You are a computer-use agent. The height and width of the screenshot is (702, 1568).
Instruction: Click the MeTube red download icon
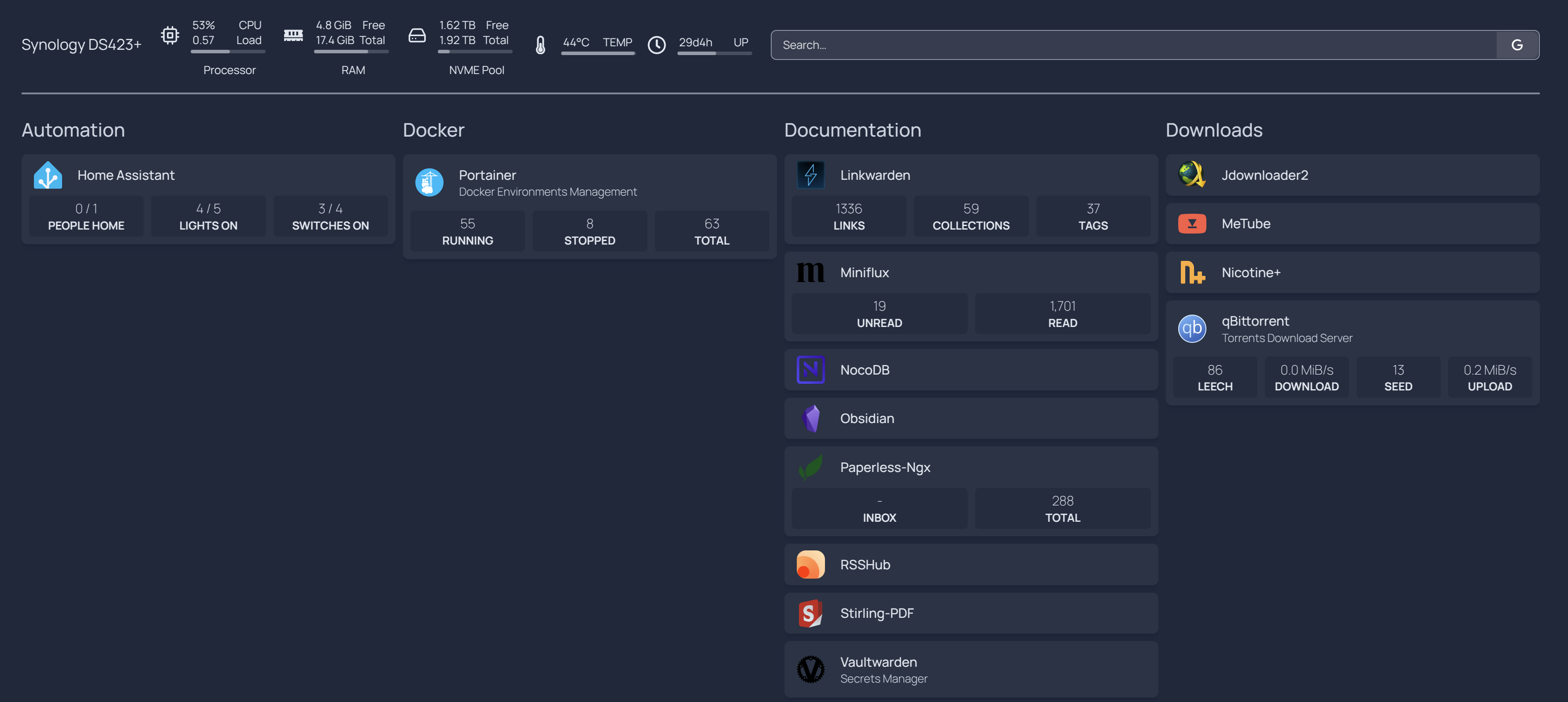pyautogui.click(x=1192, y=223)
